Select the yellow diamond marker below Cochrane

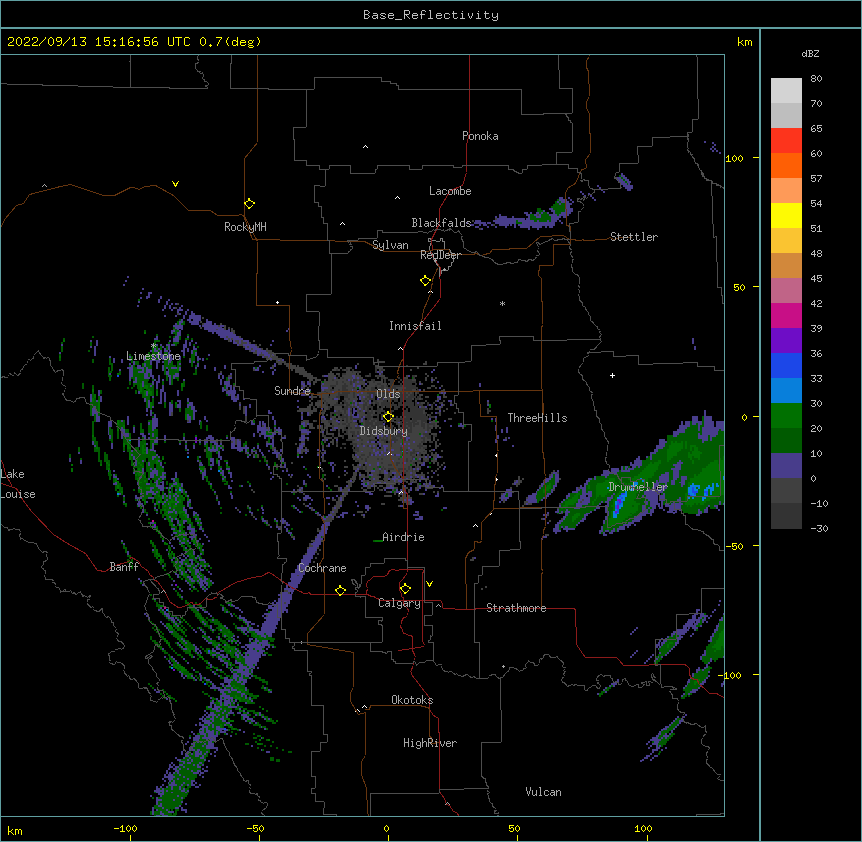point(340,590)
